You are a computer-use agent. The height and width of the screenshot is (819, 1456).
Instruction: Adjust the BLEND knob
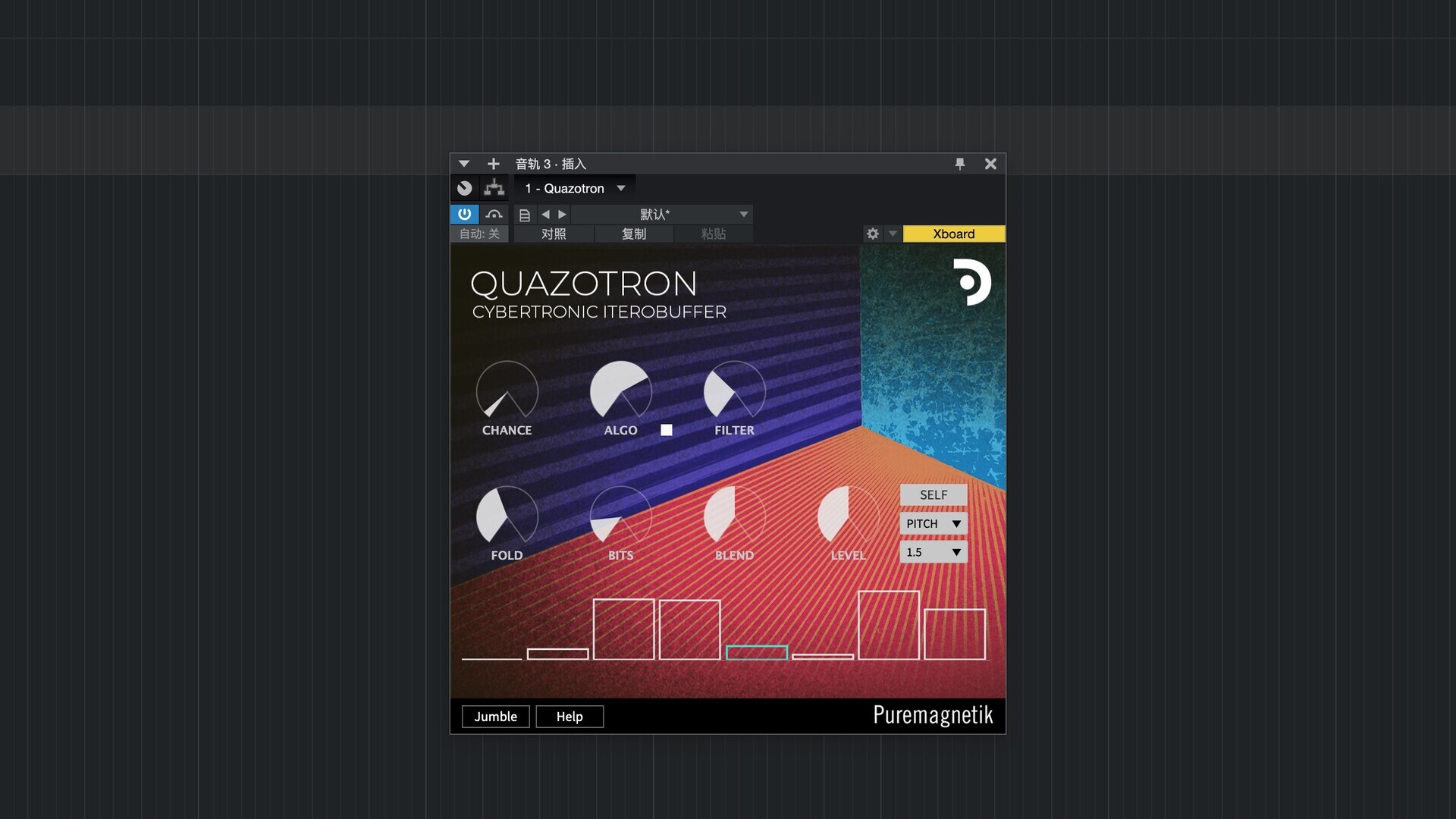tap(734, 516)
